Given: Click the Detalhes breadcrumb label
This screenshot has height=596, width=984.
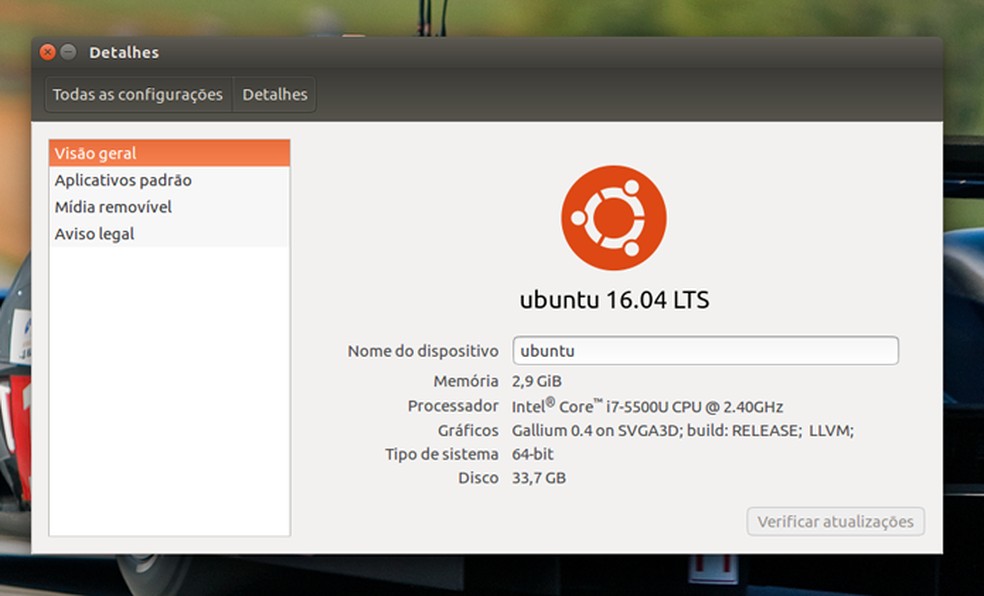Looking at the screenshot, I should 274,94.
